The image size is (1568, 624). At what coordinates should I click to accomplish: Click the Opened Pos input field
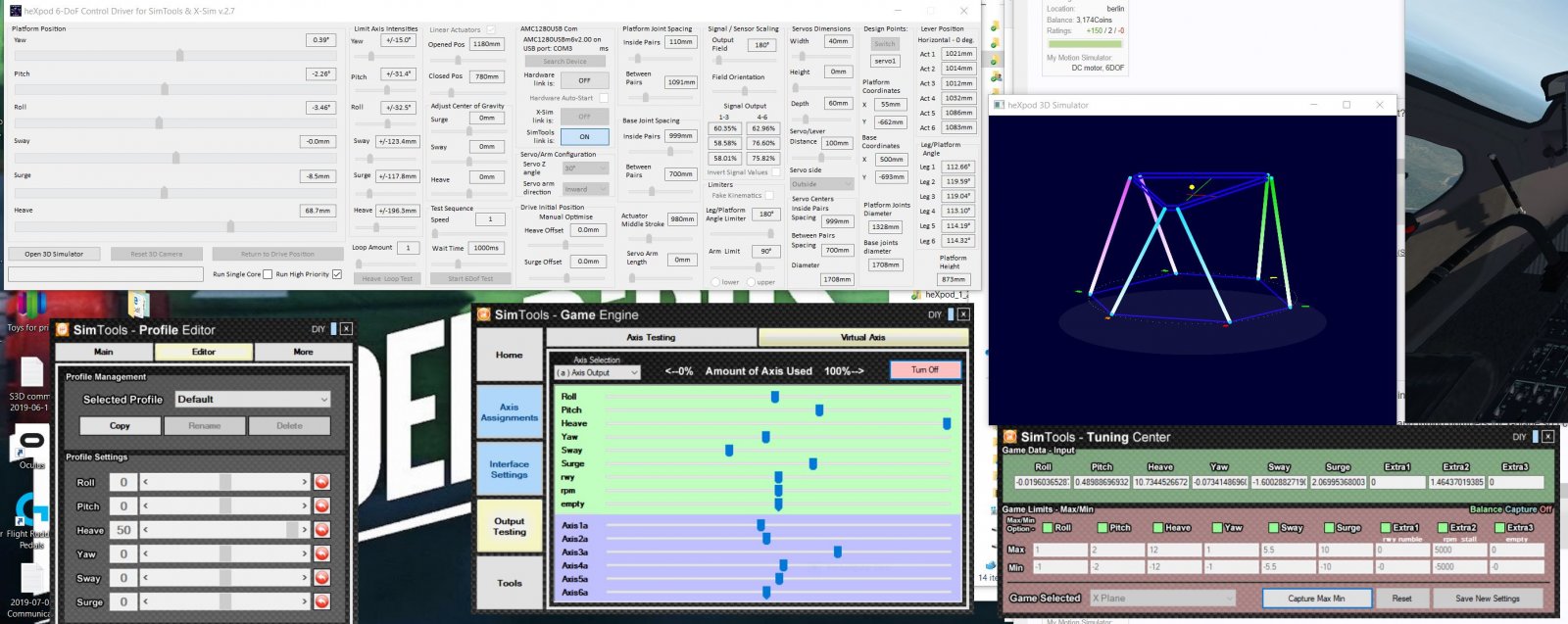486,44
